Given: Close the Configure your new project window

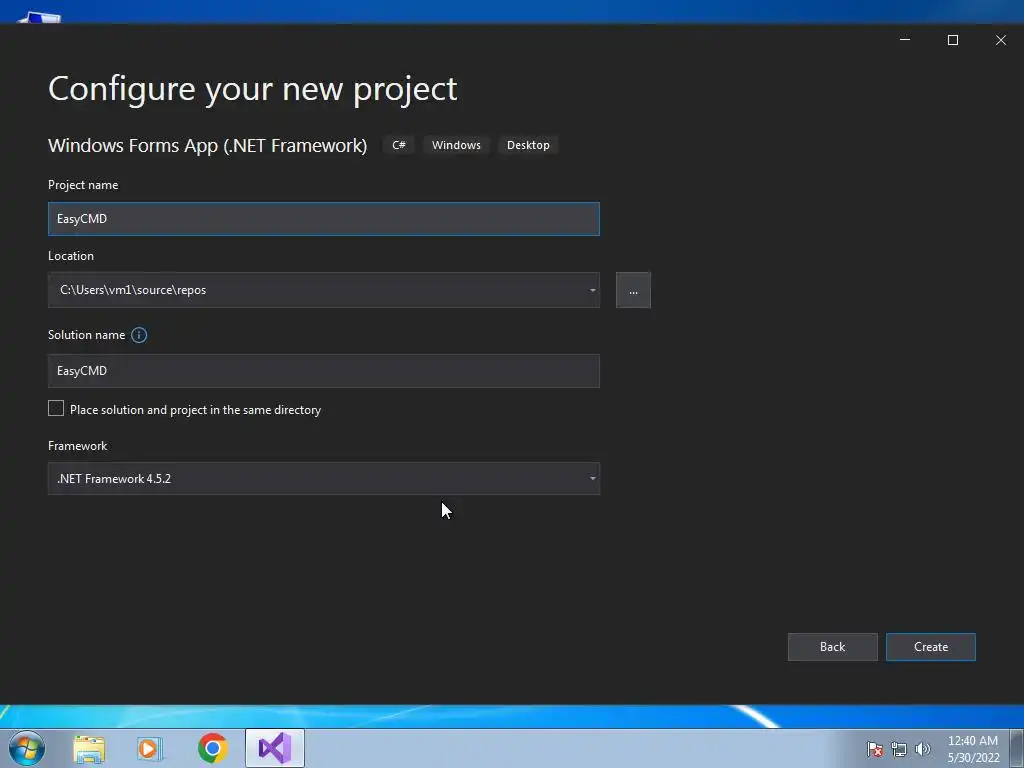Looking at the screenshot, I should click(1000, 40).
